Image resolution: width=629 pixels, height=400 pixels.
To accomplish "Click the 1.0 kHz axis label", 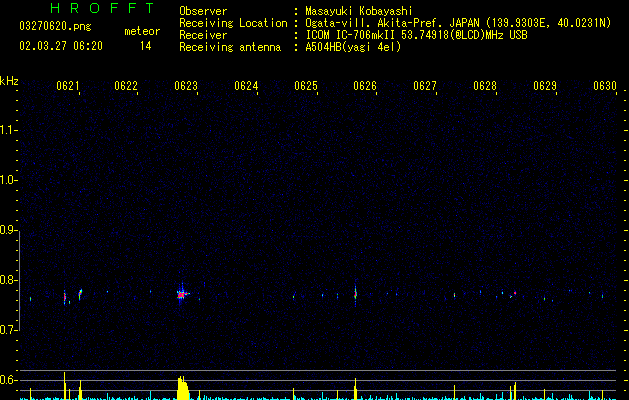I will (x=8, y=179).
